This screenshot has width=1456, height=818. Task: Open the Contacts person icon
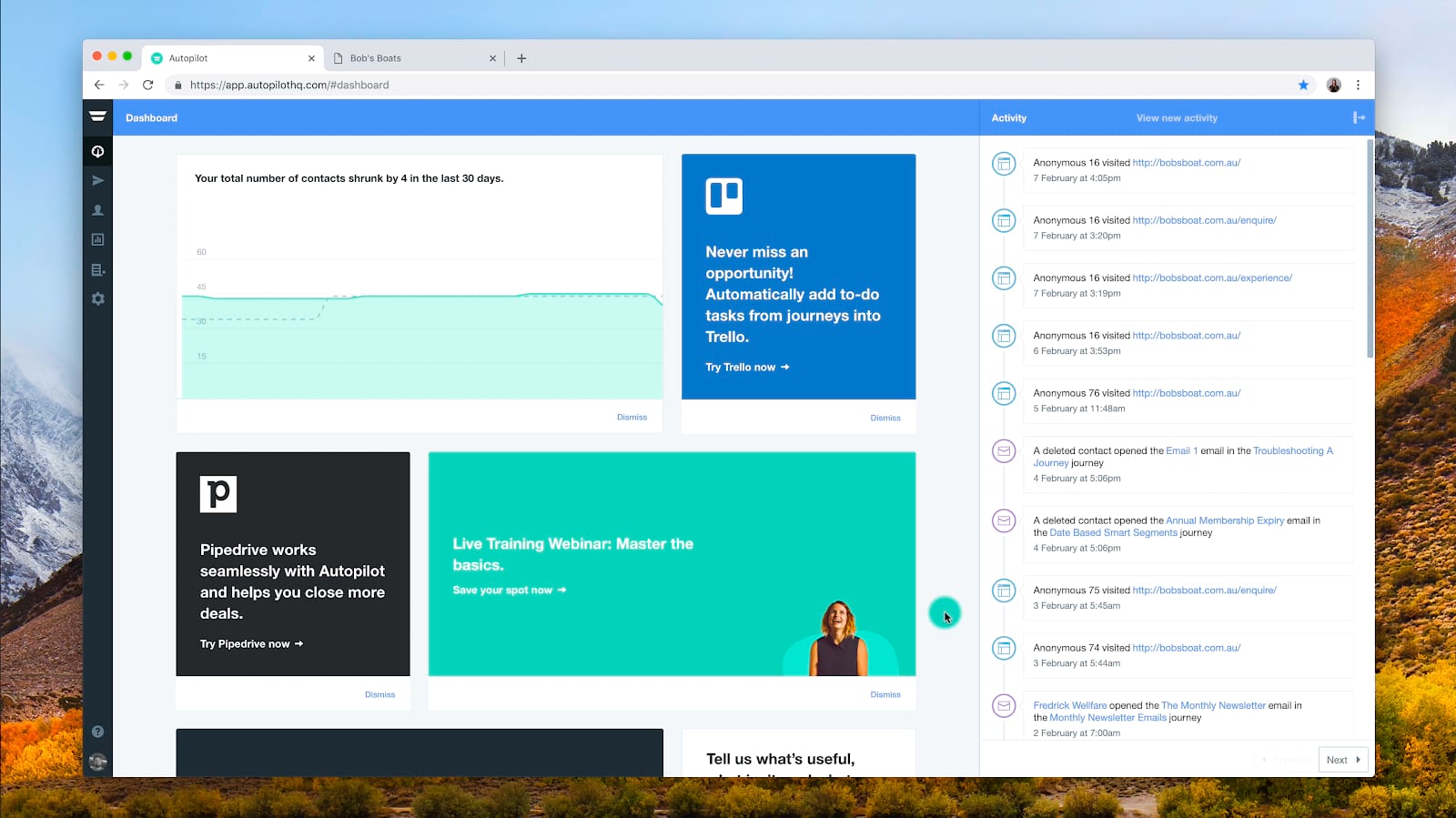(97, 210)
